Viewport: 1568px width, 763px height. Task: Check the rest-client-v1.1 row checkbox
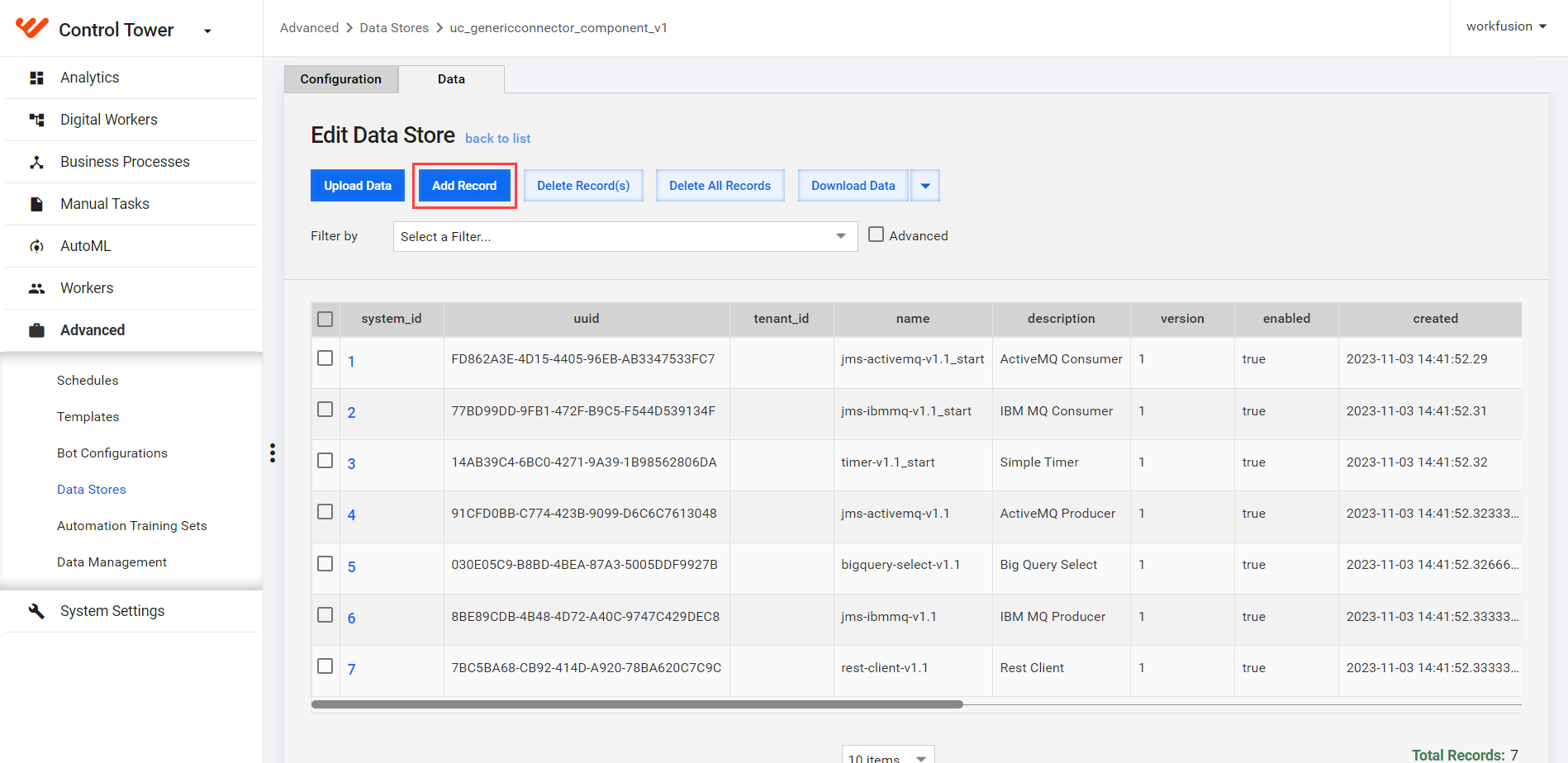click(x=325, y=666)
